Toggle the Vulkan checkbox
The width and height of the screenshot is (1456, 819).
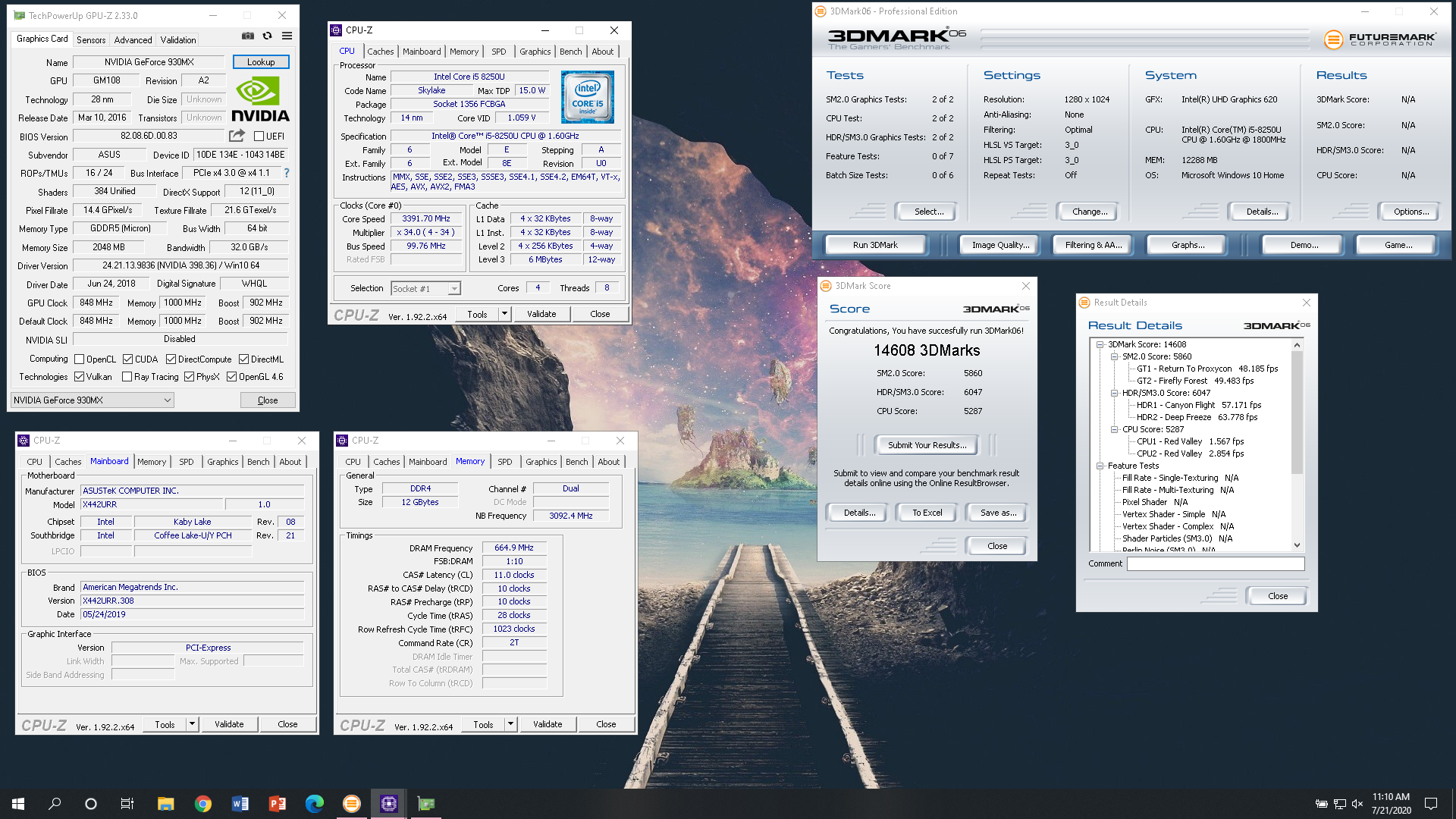(80, 377)
